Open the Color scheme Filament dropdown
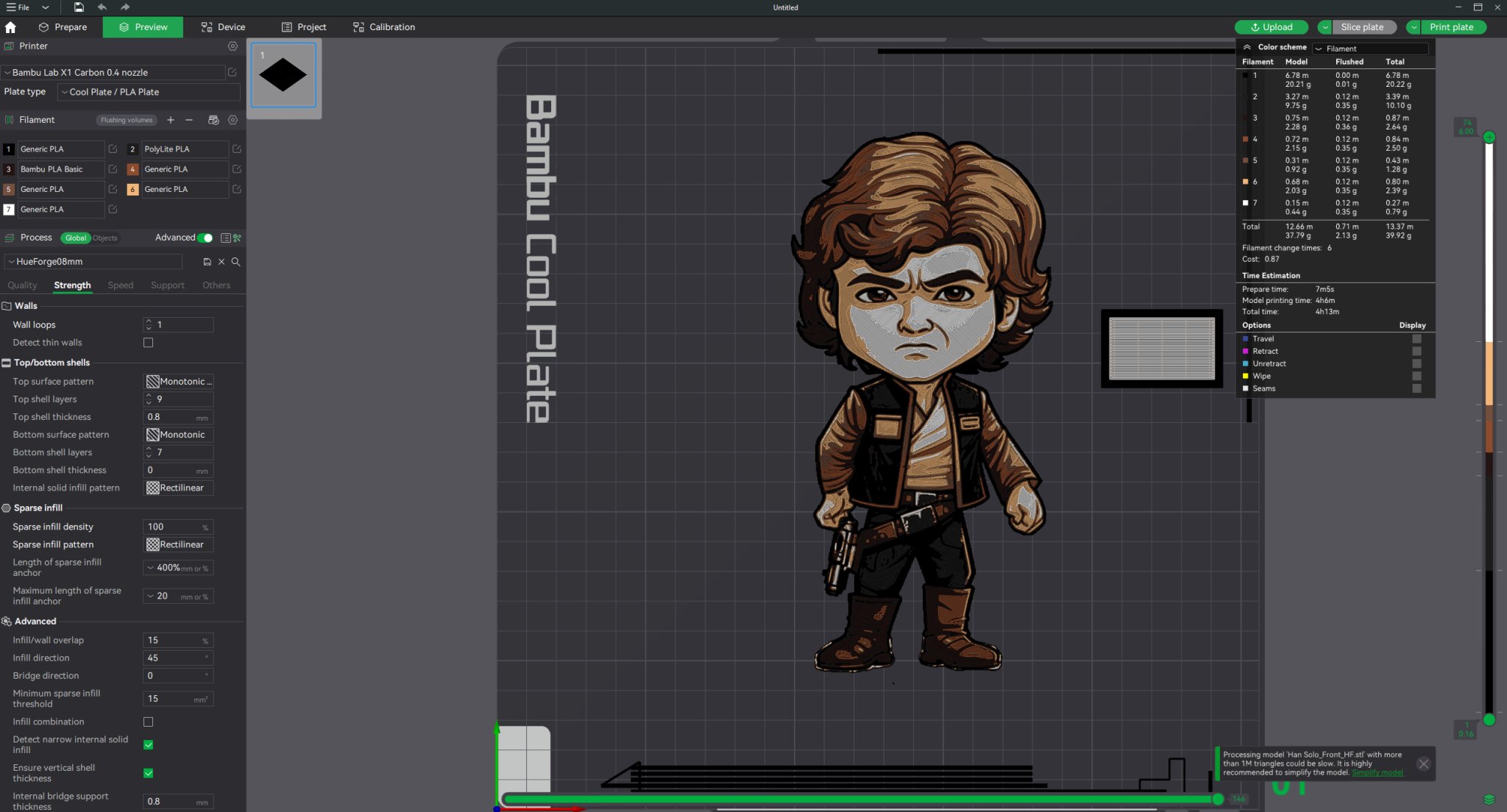 coord(1370,49)
